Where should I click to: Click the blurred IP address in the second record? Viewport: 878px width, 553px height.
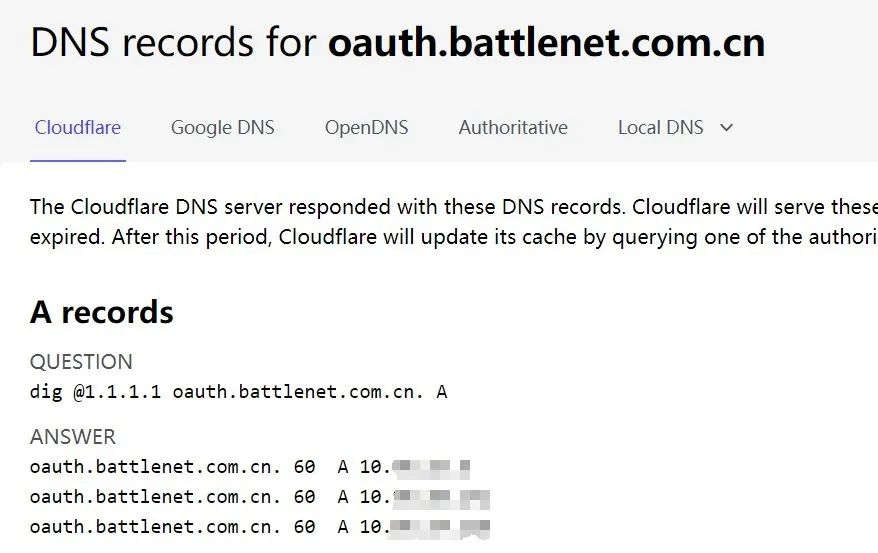pyautogui.click(x=438, y=497)
